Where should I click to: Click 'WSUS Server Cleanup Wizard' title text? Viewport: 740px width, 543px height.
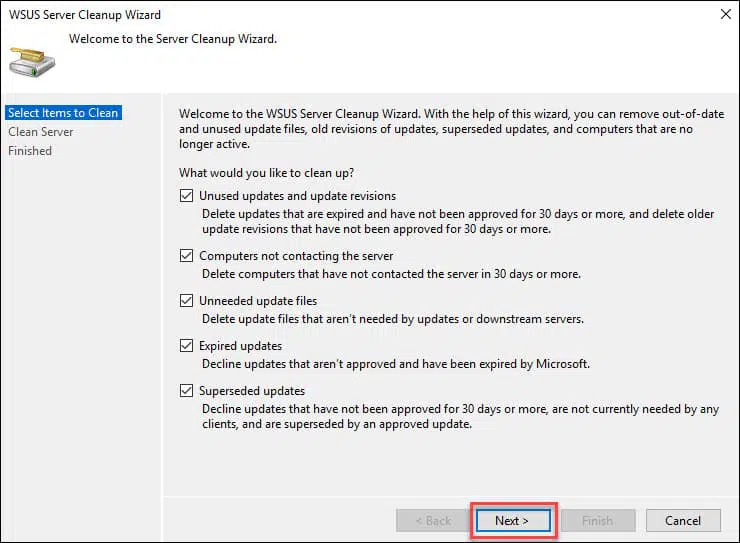pos(85,15)
